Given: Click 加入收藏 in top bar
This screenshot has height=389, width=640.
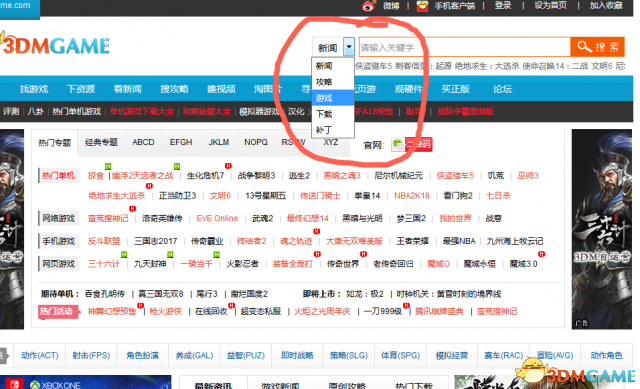Looking at the screenshot, I should (606, 5).
